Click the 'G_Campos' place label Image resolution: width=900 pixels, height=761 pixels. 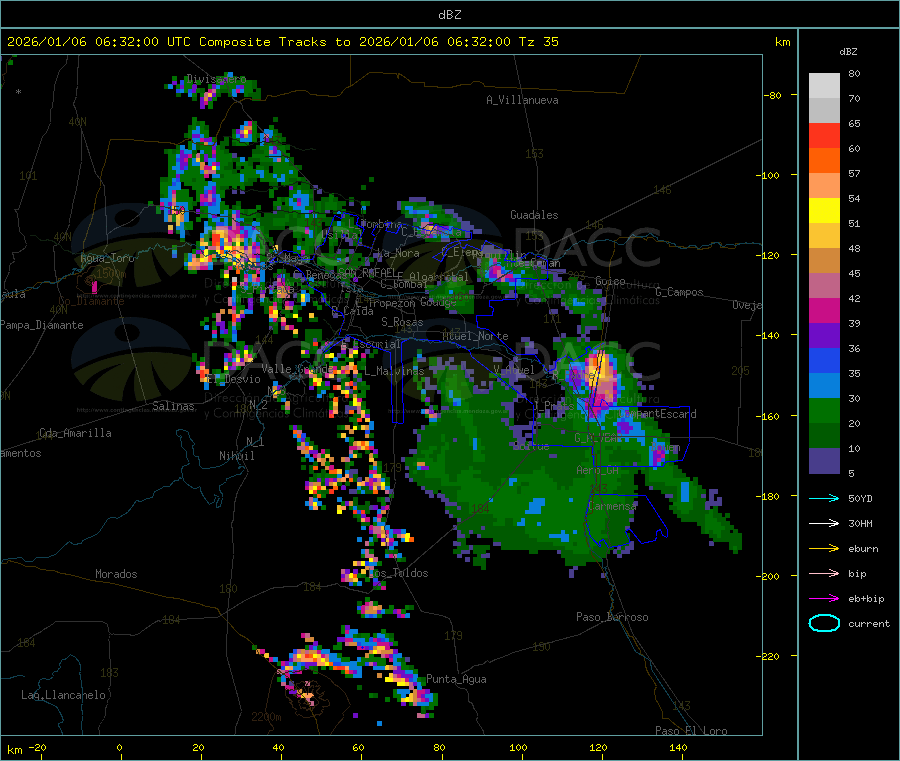pos(679,292)
